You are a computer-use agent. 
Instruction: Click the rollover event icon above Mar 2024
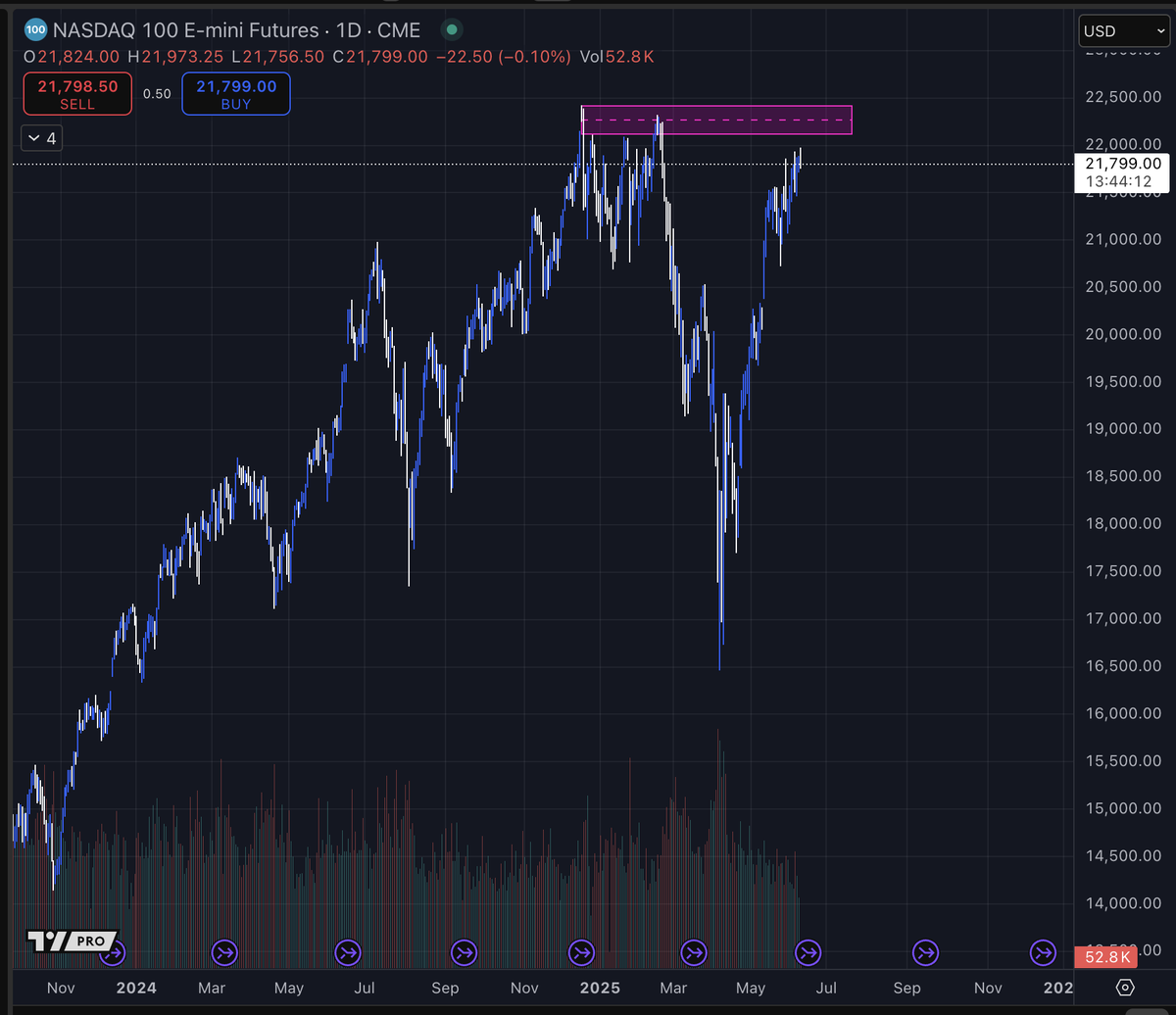[x=225, y=952]
